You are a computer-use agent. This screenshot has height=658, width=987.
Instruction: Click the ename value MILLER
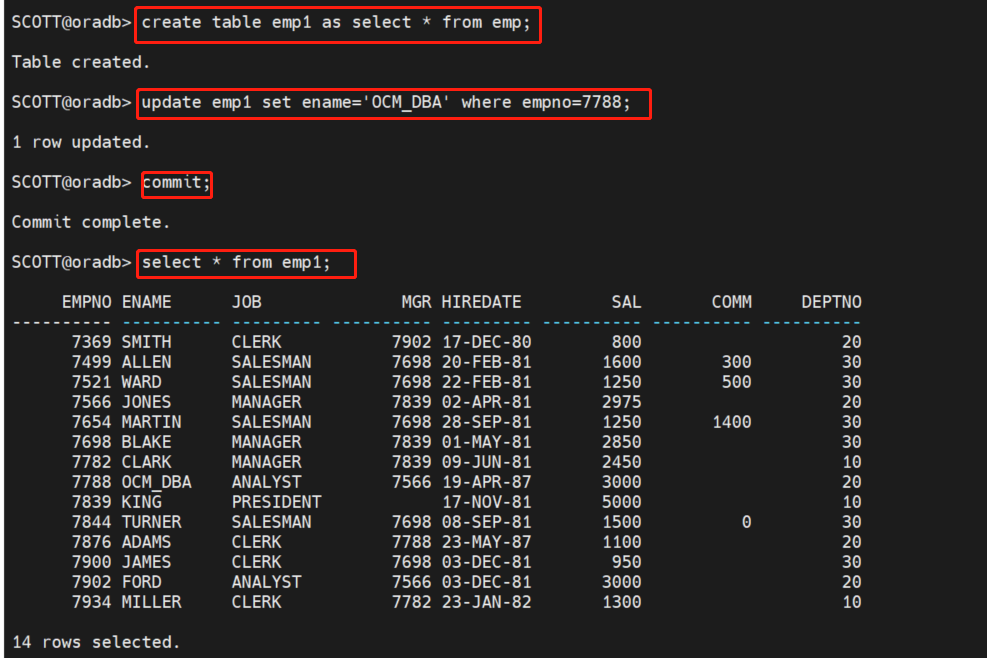tap(151, 602)
